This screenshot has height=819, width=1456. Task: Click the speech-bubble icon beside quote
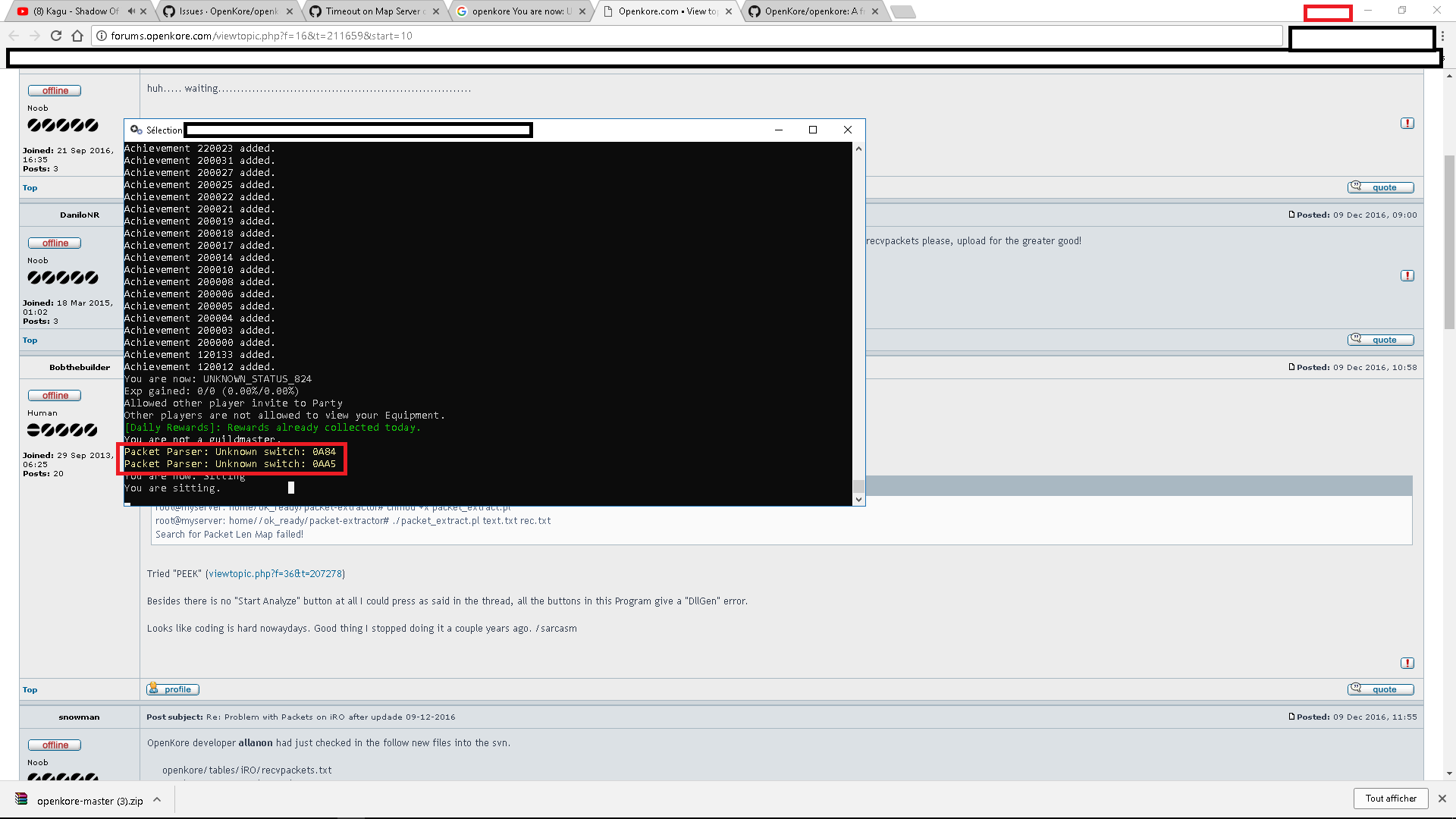pos(1355,689)
